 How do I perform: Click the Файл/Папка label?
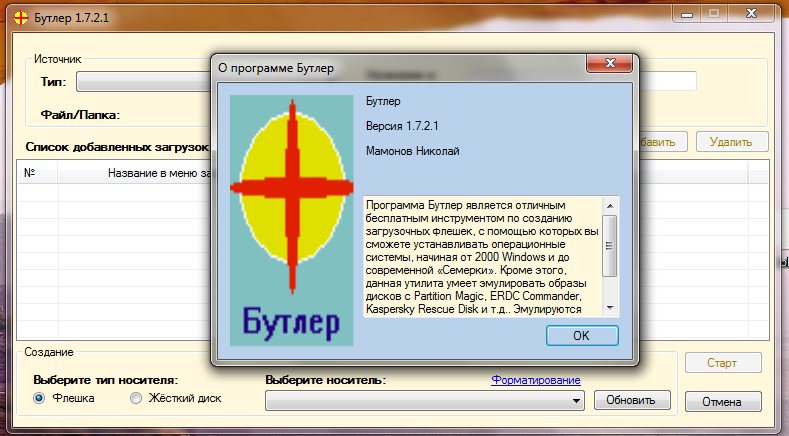[x=80, y=115]
